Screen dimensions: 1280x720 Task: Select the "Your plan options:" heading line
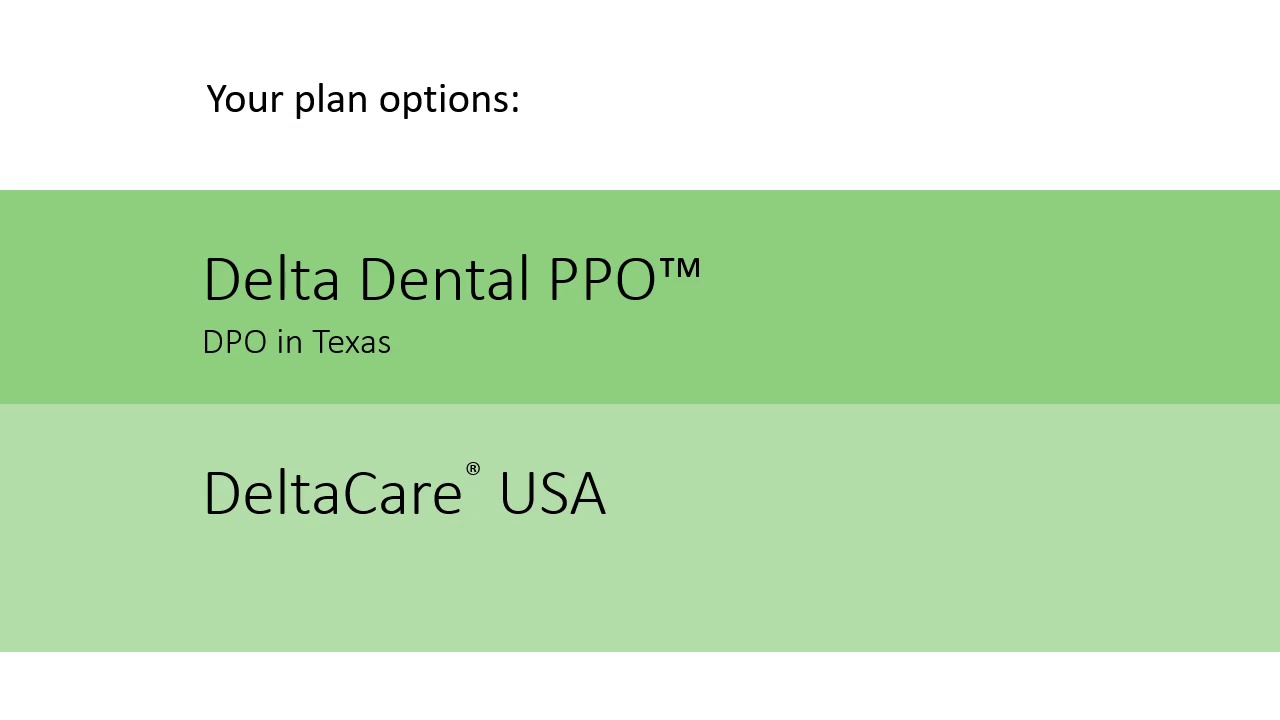[x=363, y=100]
